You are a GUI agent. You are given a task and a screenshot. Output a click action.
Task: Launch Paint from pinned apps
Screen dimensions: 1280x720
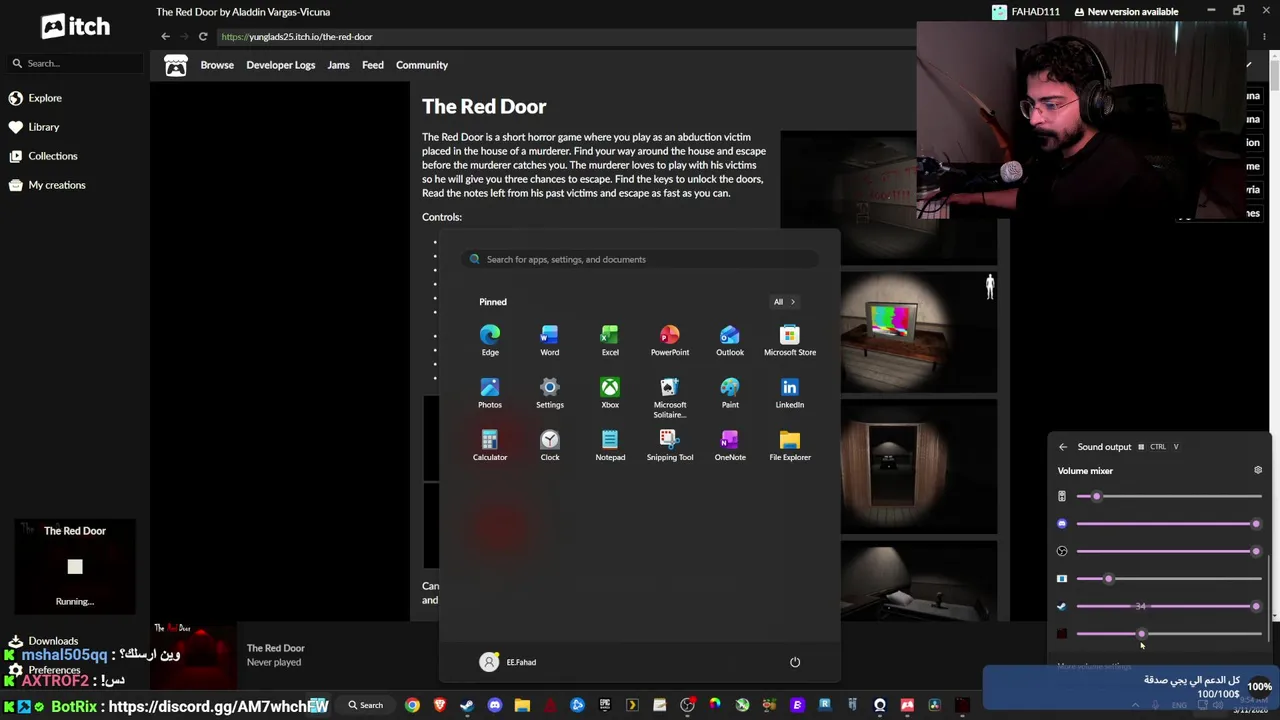pyautogui.click(x=730, y=393)
